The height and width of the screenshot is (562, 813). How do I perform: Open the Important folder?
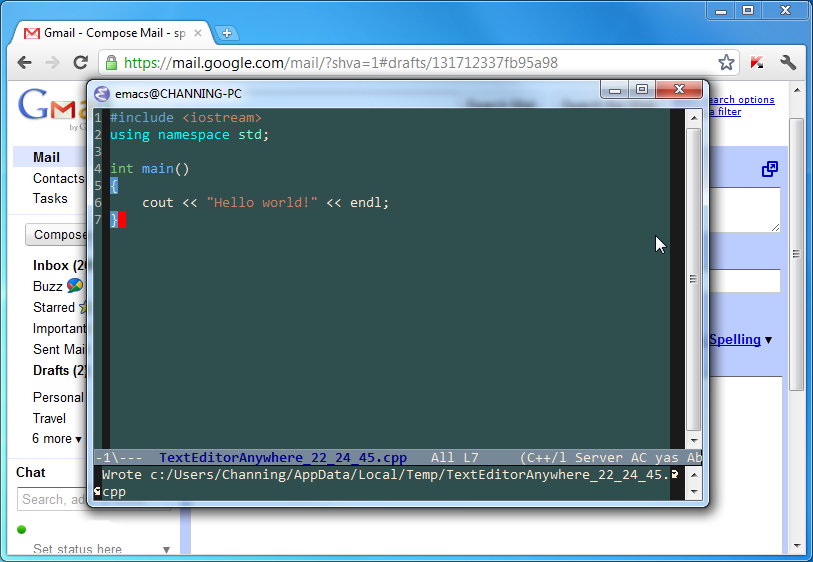coord(59,329)
